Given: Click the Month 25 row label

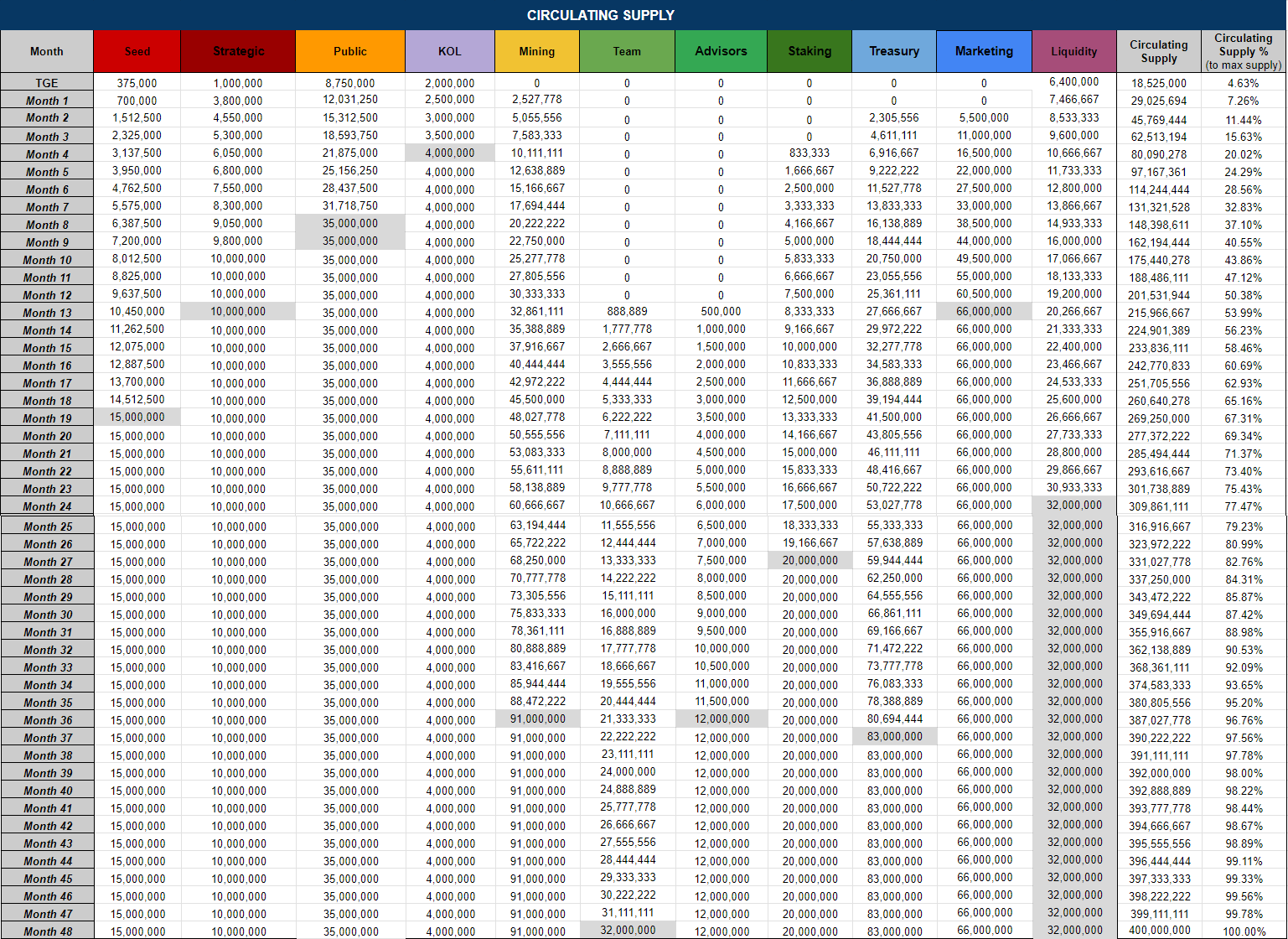Looking at the screenshot, I should click(47, 527).
